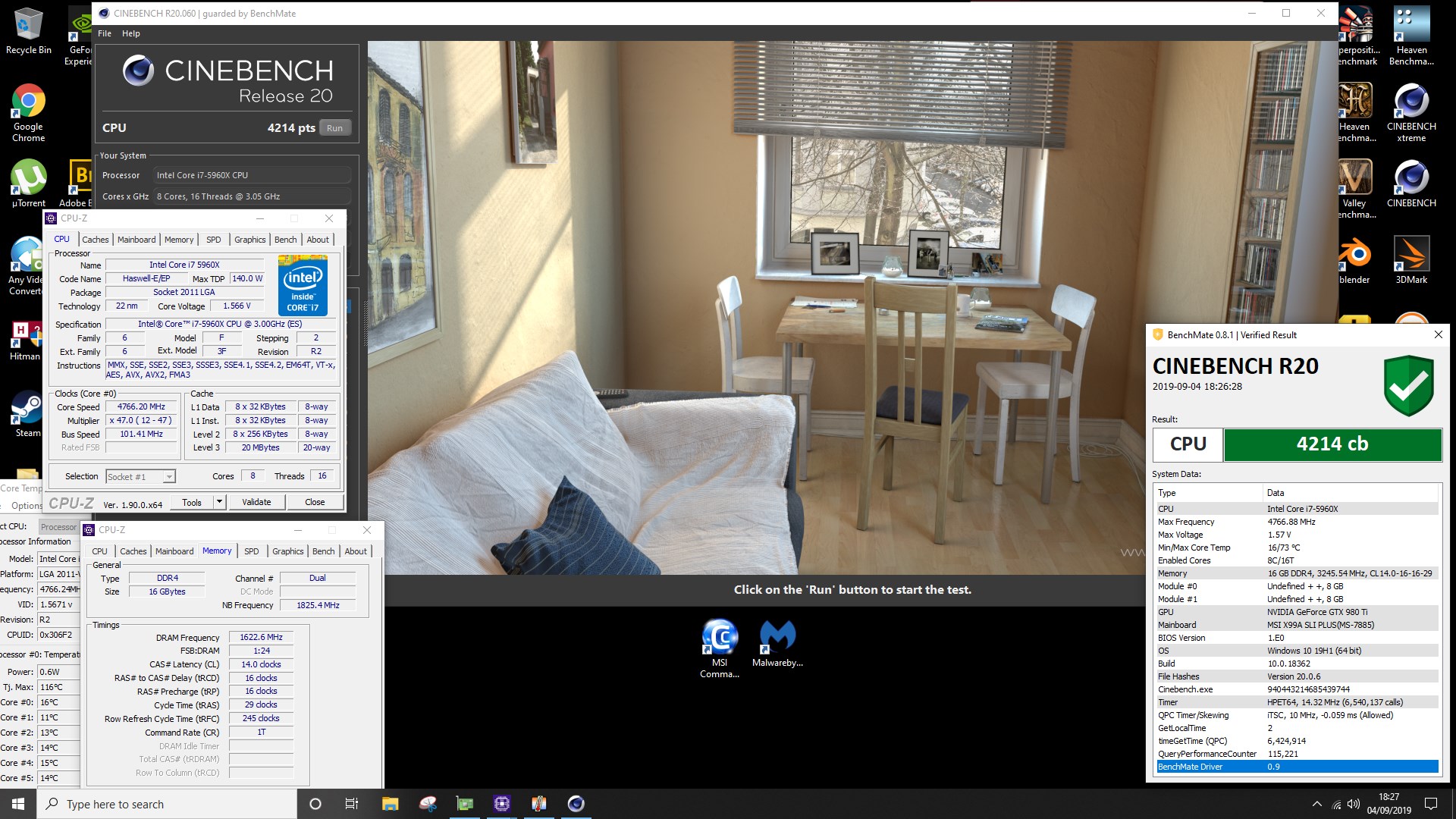Launch the CINEBENCH xtreme desktop shortcut
The height and width of the screenshot is (819, 1456).
[x=1411, y=112]
